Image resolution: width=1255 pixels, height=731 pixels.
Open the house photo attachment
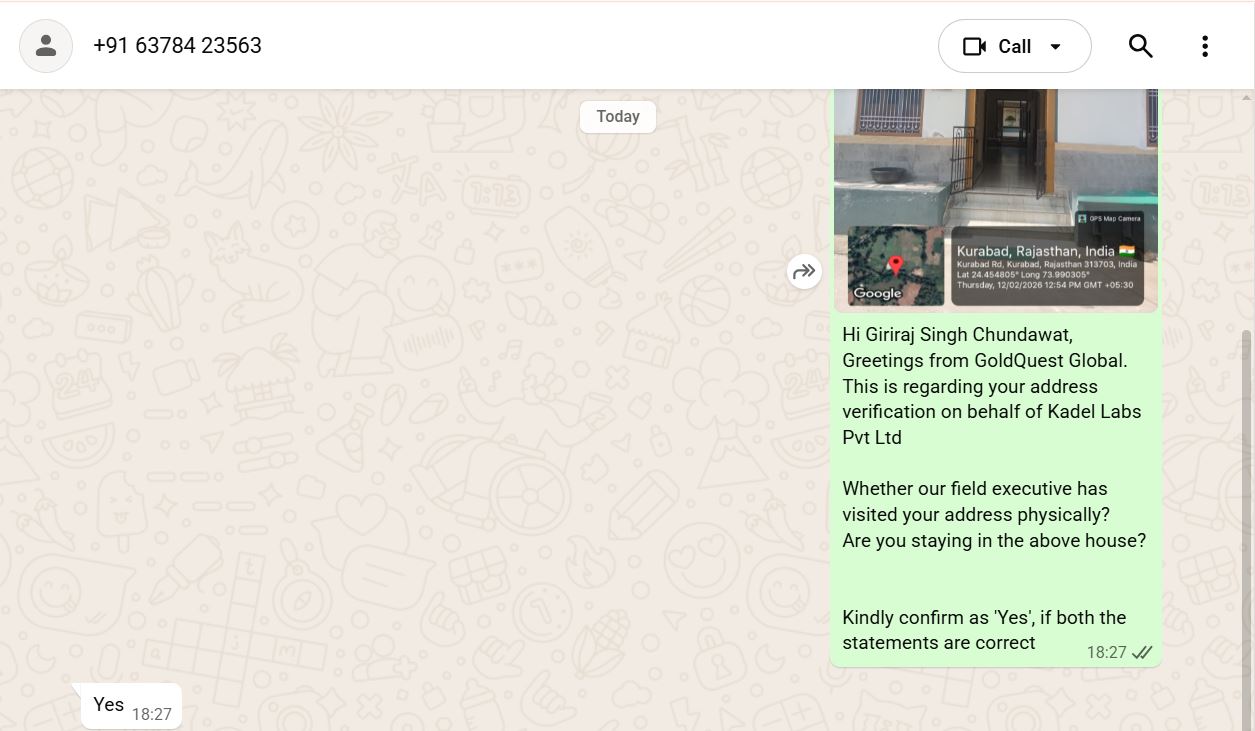point(995,150)
